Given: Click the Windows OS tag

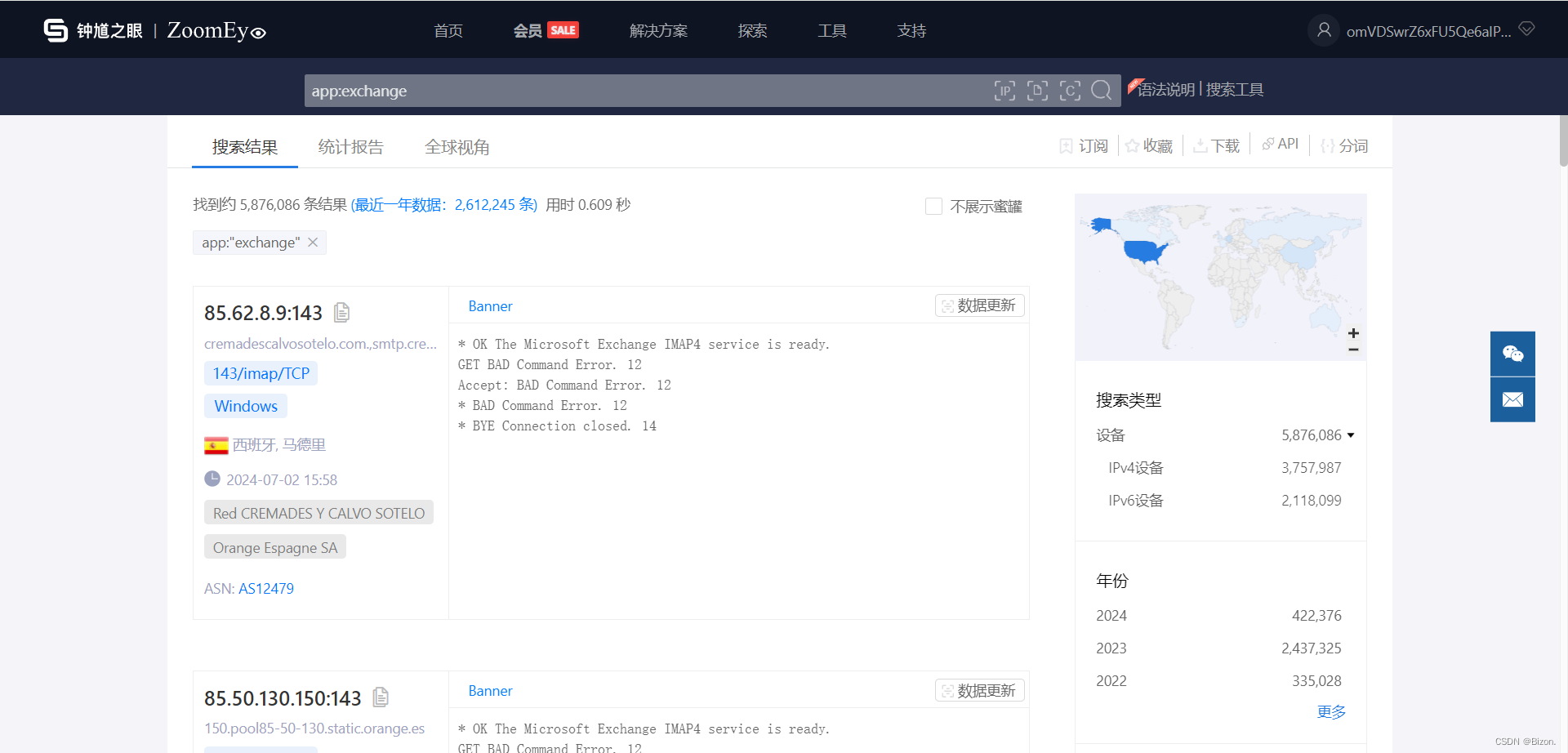Looking at the screenshot, I should (x=246, y=406).
